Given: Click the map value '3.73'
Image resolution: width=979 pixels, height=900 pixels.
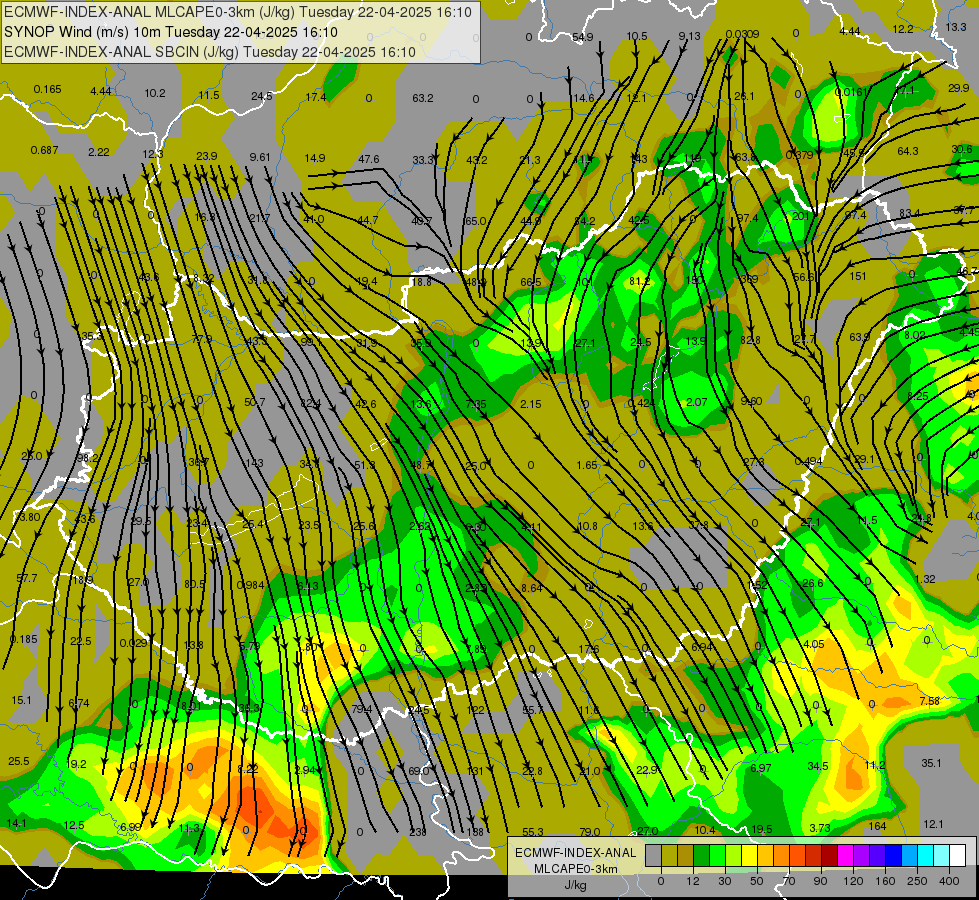Looking at the screenshot, I should [x=819, y=828].
